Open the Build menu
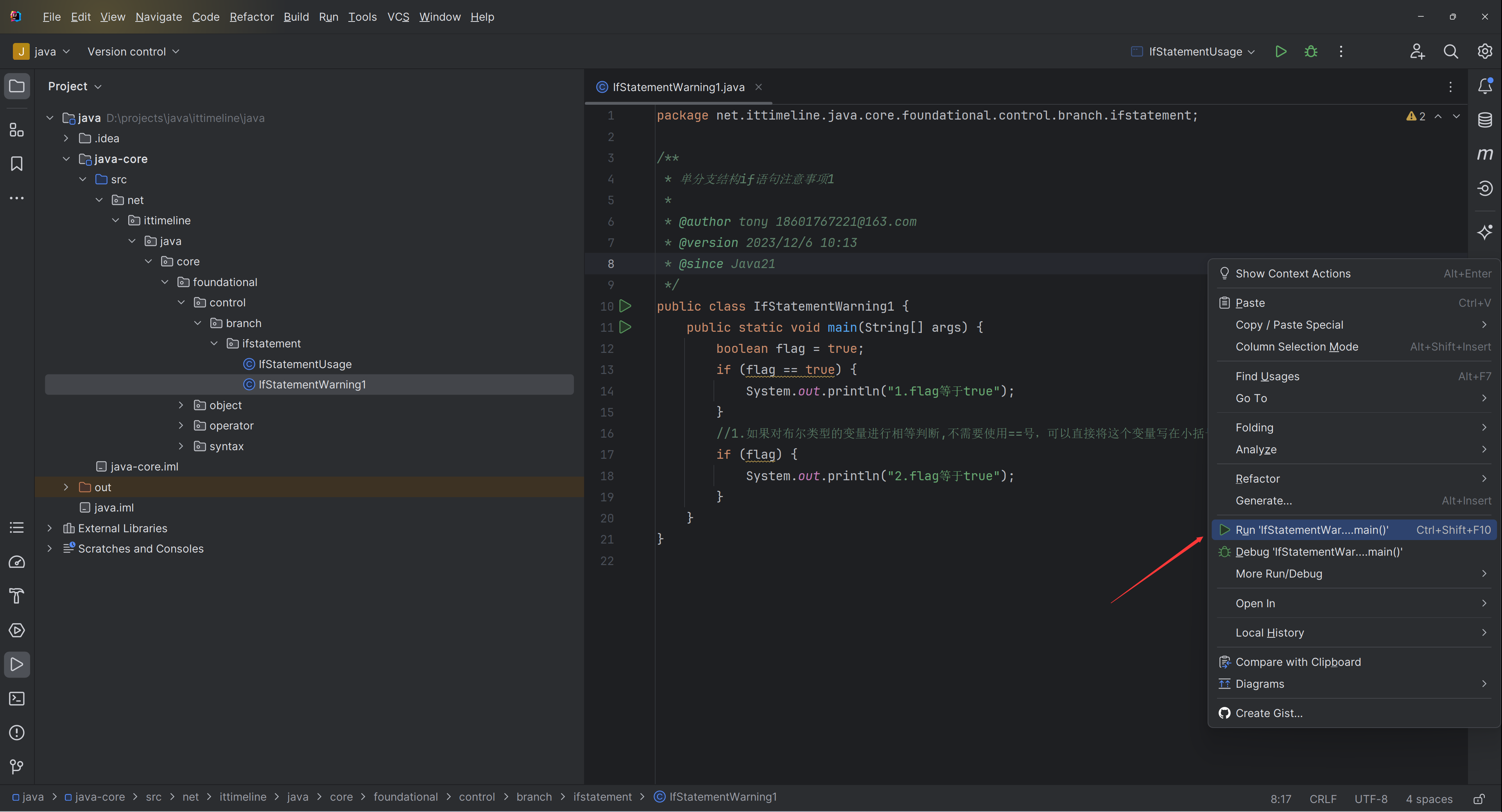 pyautogui.click(x=296, y=17)
